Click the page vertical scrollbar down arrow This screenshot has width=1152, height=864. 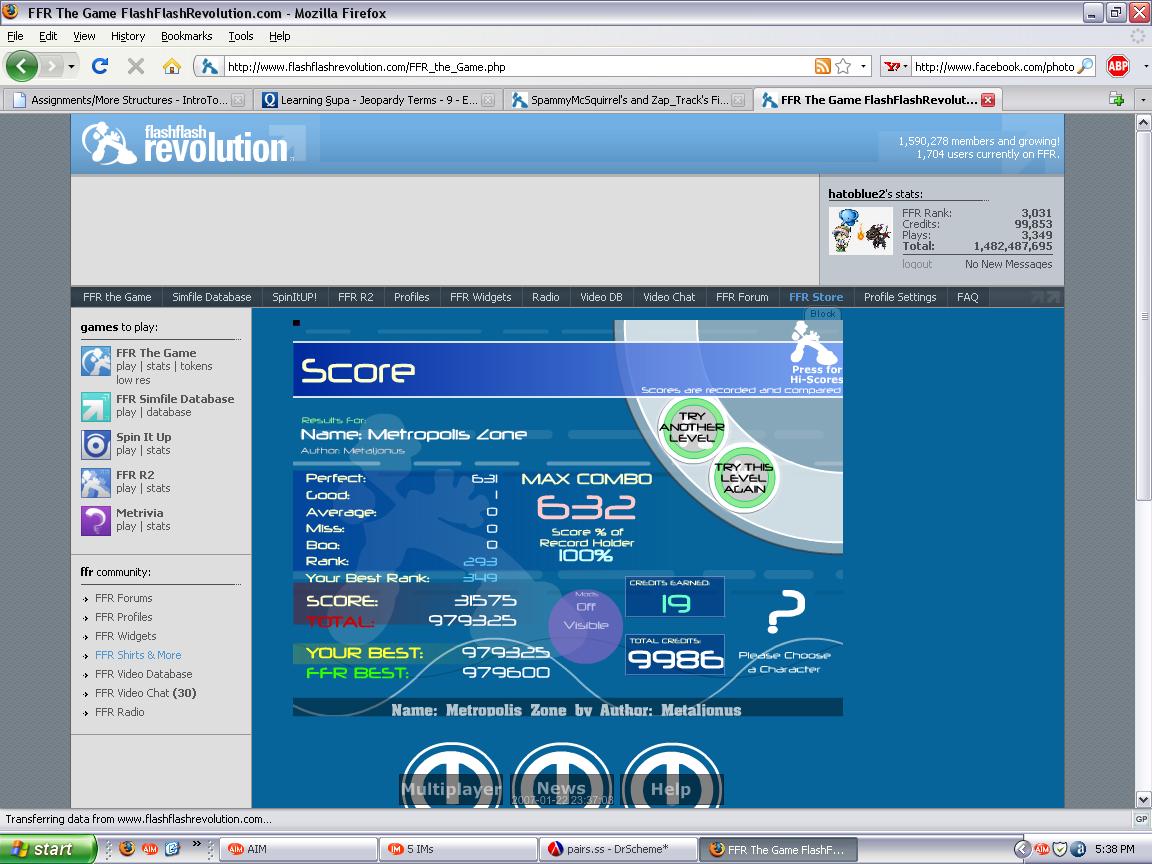click(1143, 799)
